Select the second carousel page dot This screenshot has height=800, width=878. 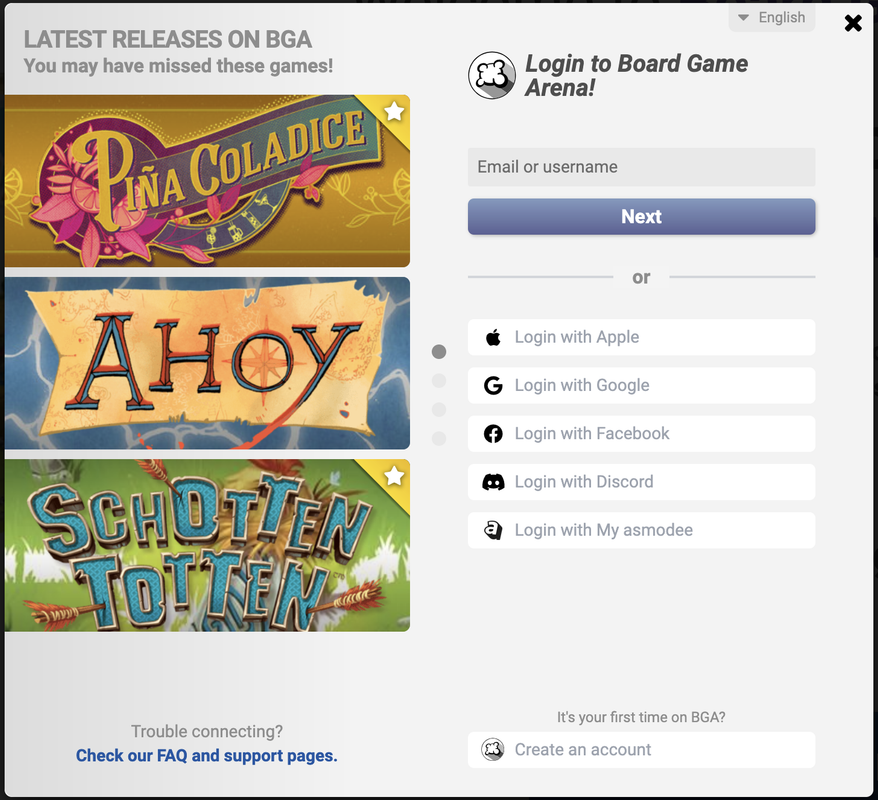[439, 381]
